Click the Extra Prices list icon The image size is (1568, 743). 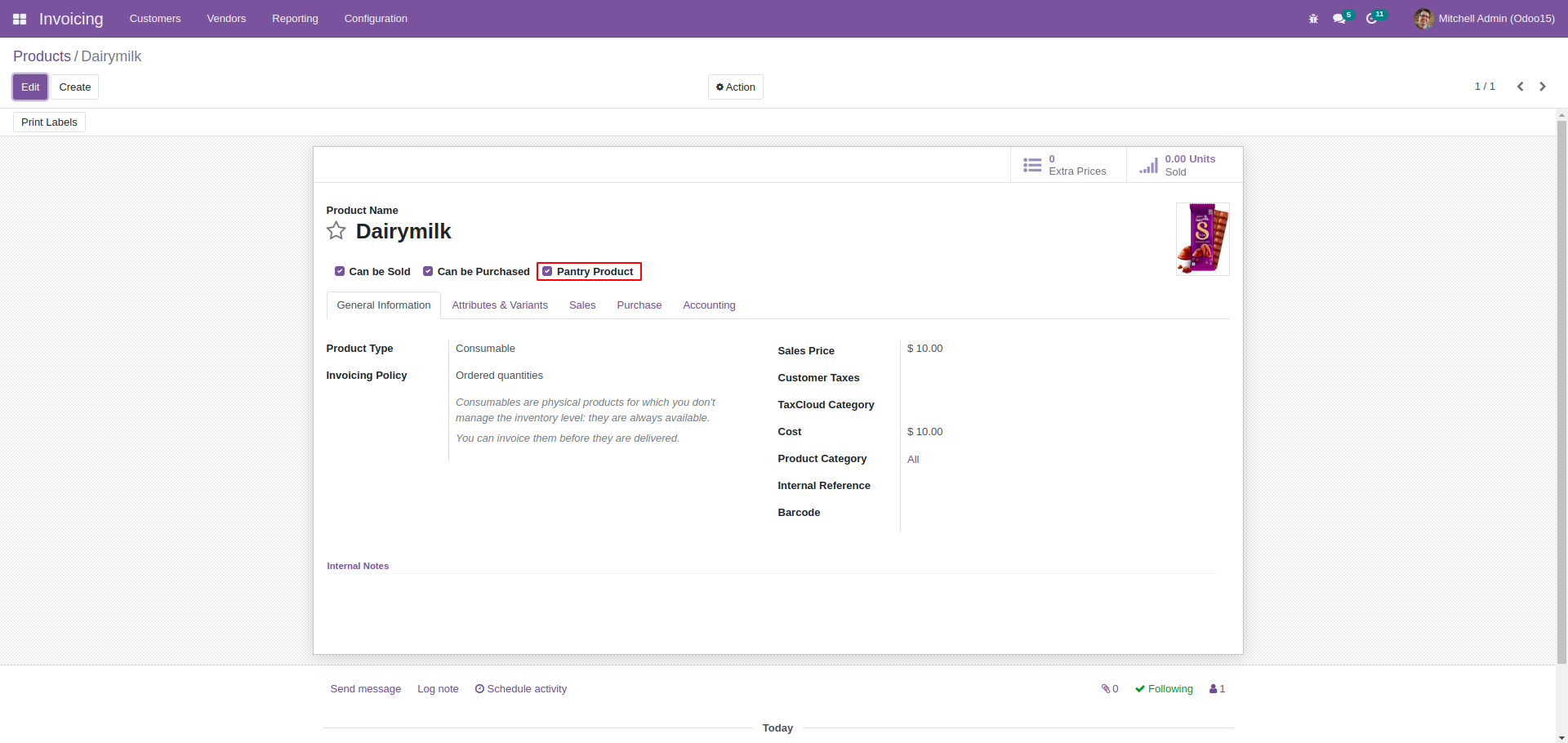pyautogui.click(x=1032, y=165)
